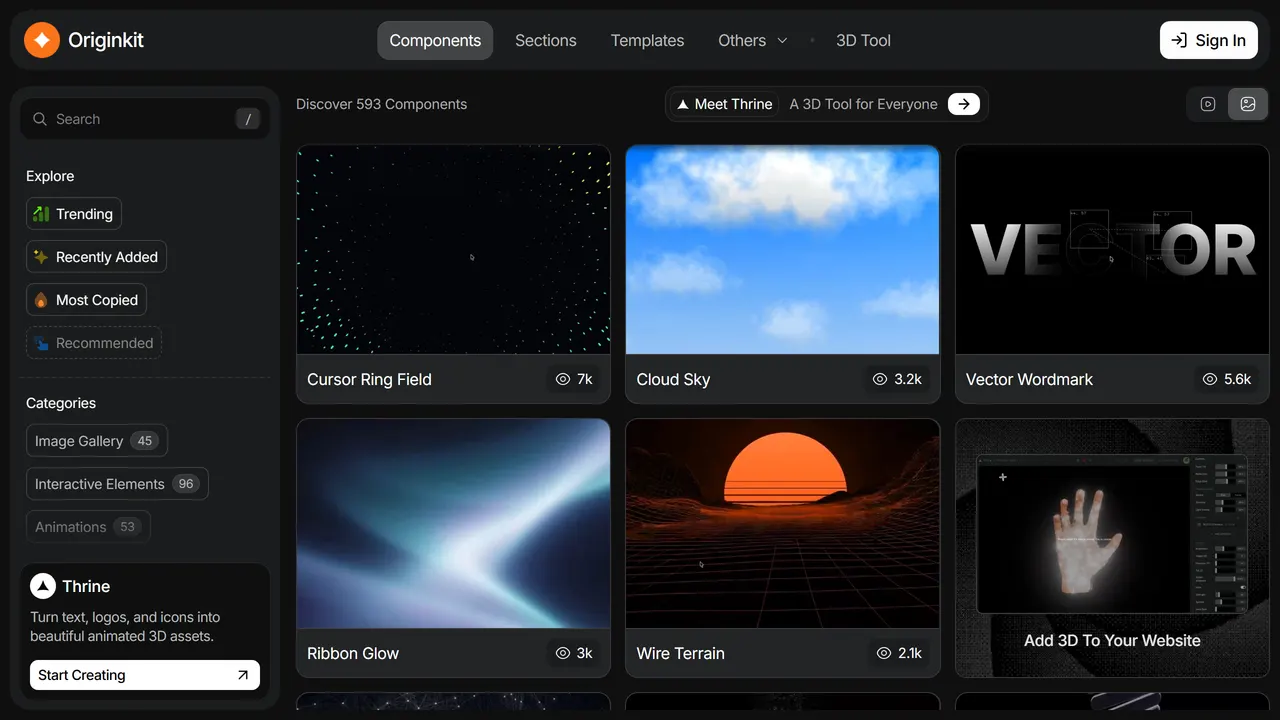Click the Wire Terrain title
The image size is (1280, 720).
[x=680, y=653]
